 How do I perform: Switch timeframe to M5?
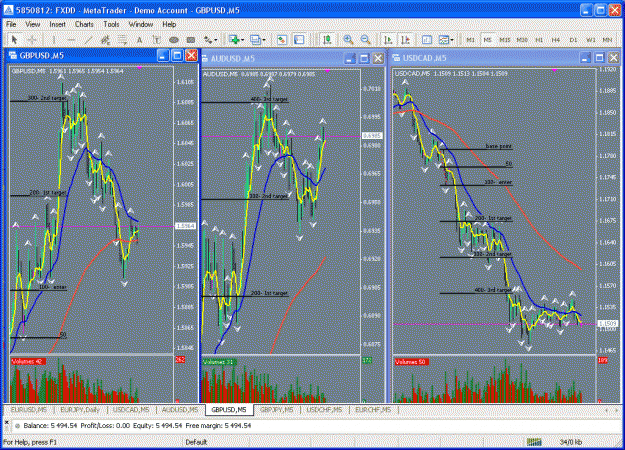pyautogui.click(x=487, y=40)
